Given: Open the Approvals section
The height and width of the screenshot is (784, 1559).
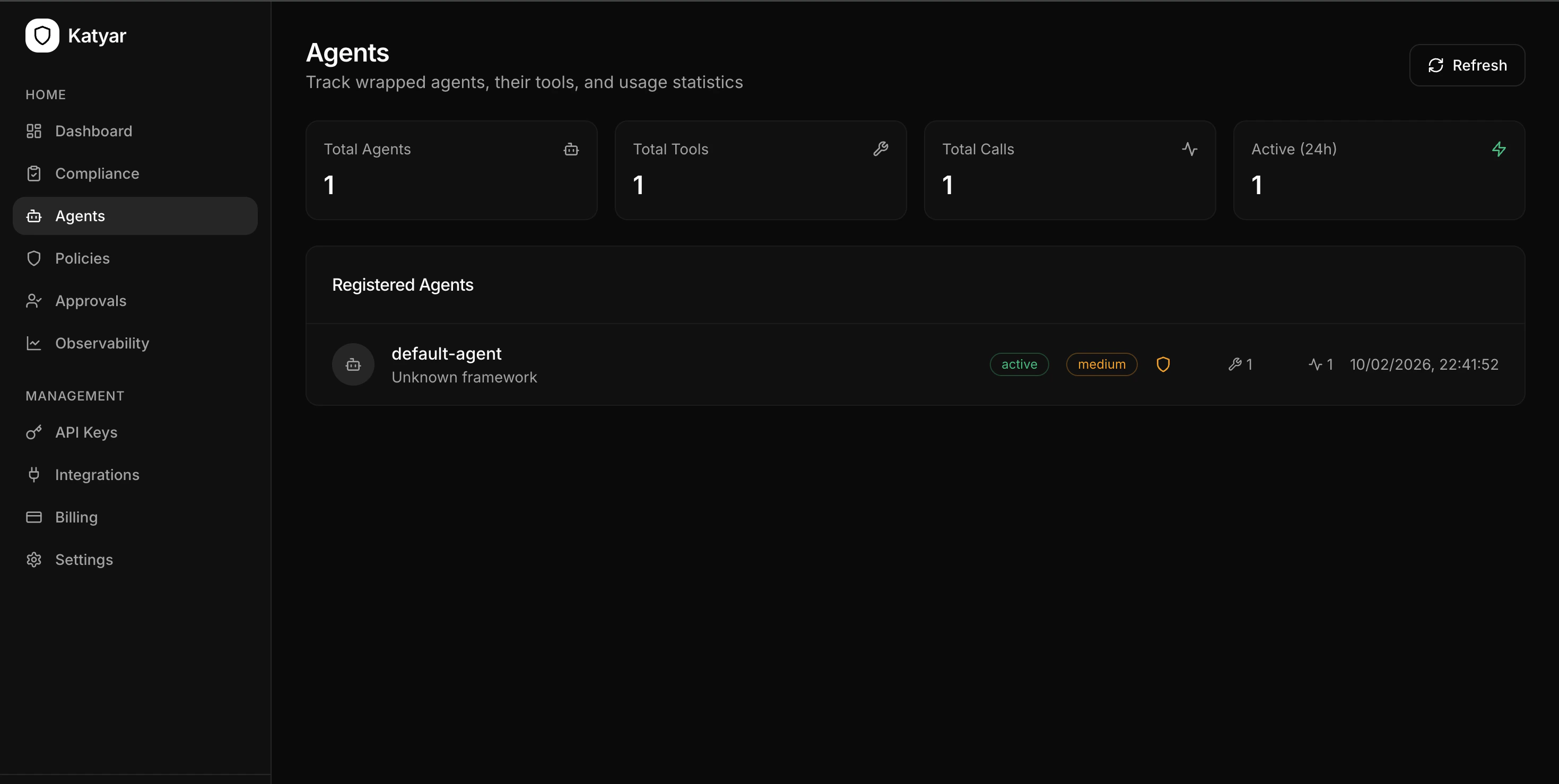Looking at the screenshot, I should coord(91,300).
